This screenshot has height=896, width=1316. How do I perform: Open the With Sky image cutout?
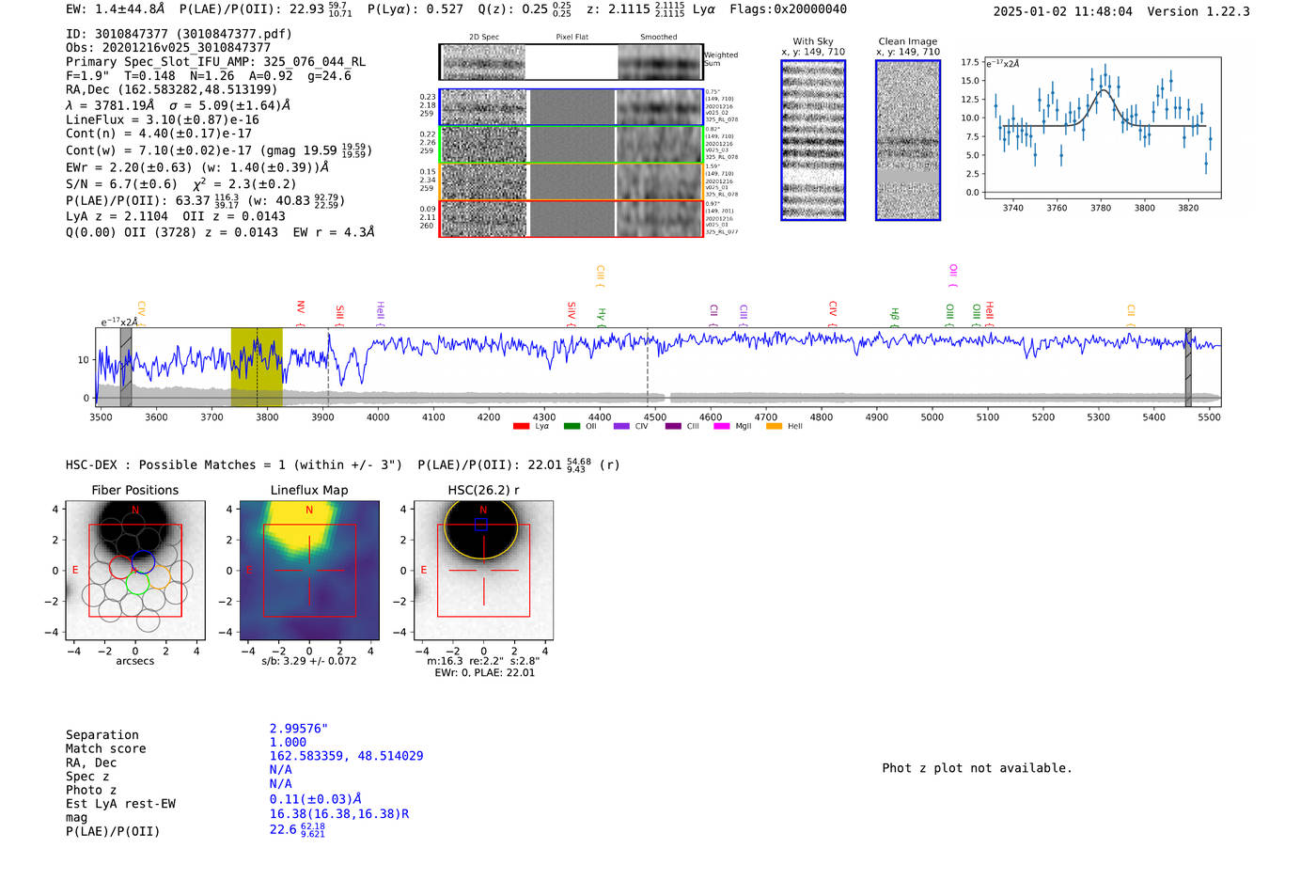[x=813, y=140]
